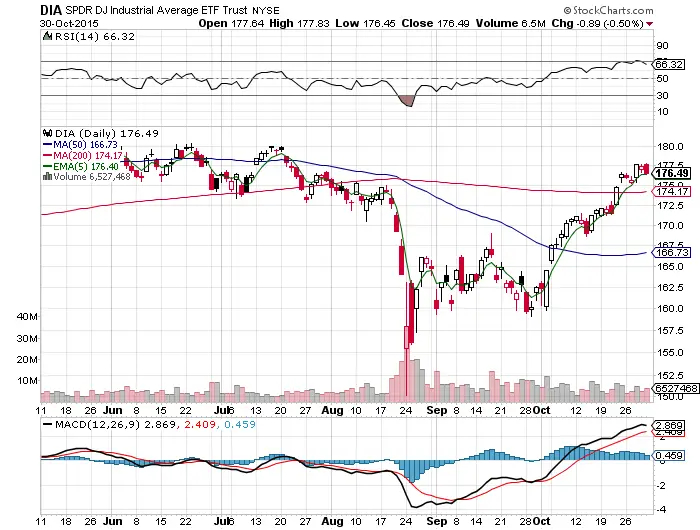Click the boxed 166.73 MA(50) price tag
The image size is (700, 530).
(x=671, y=253)
